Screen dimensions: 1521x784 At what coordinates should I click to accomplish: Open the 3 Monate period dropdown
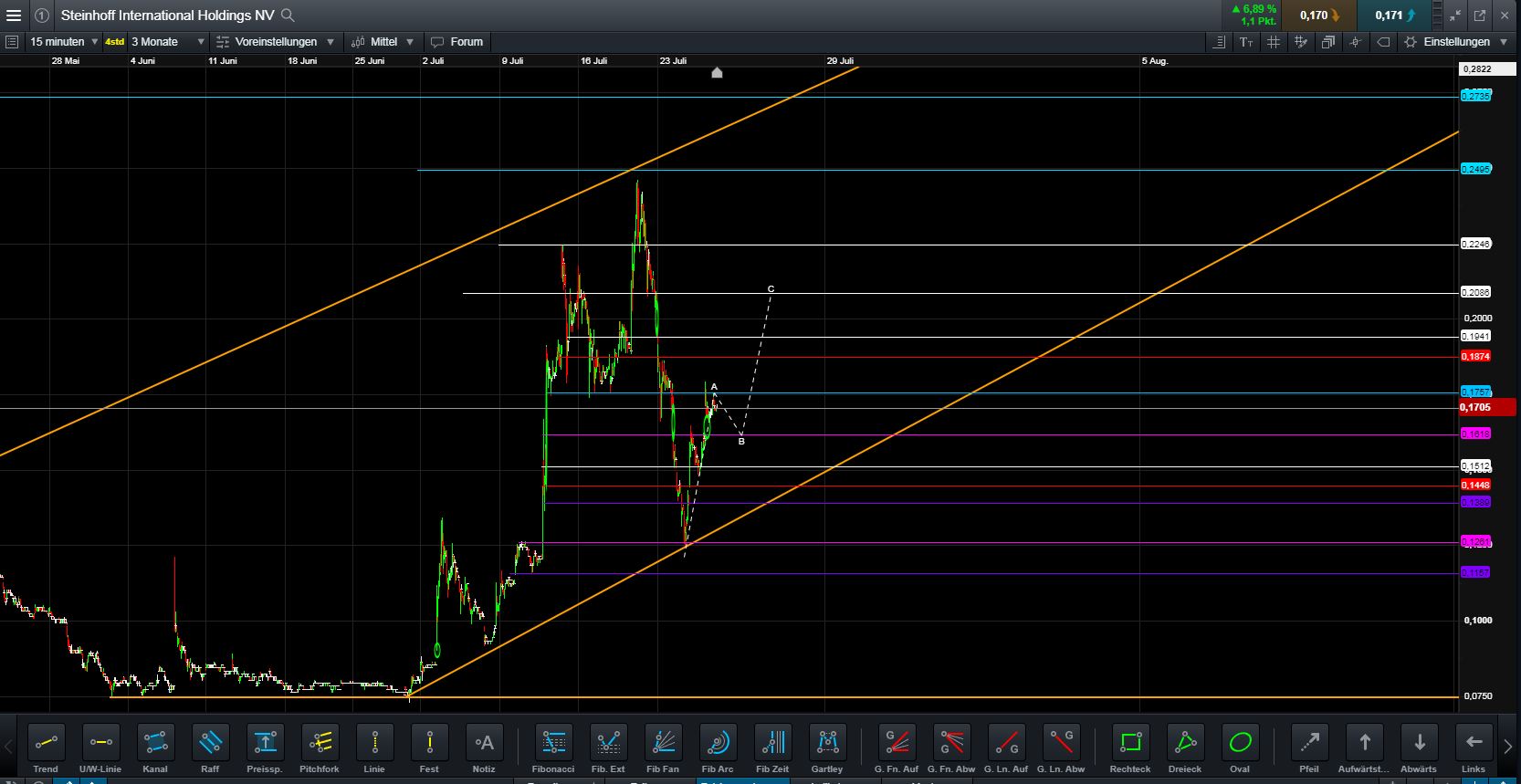[168, 42]
